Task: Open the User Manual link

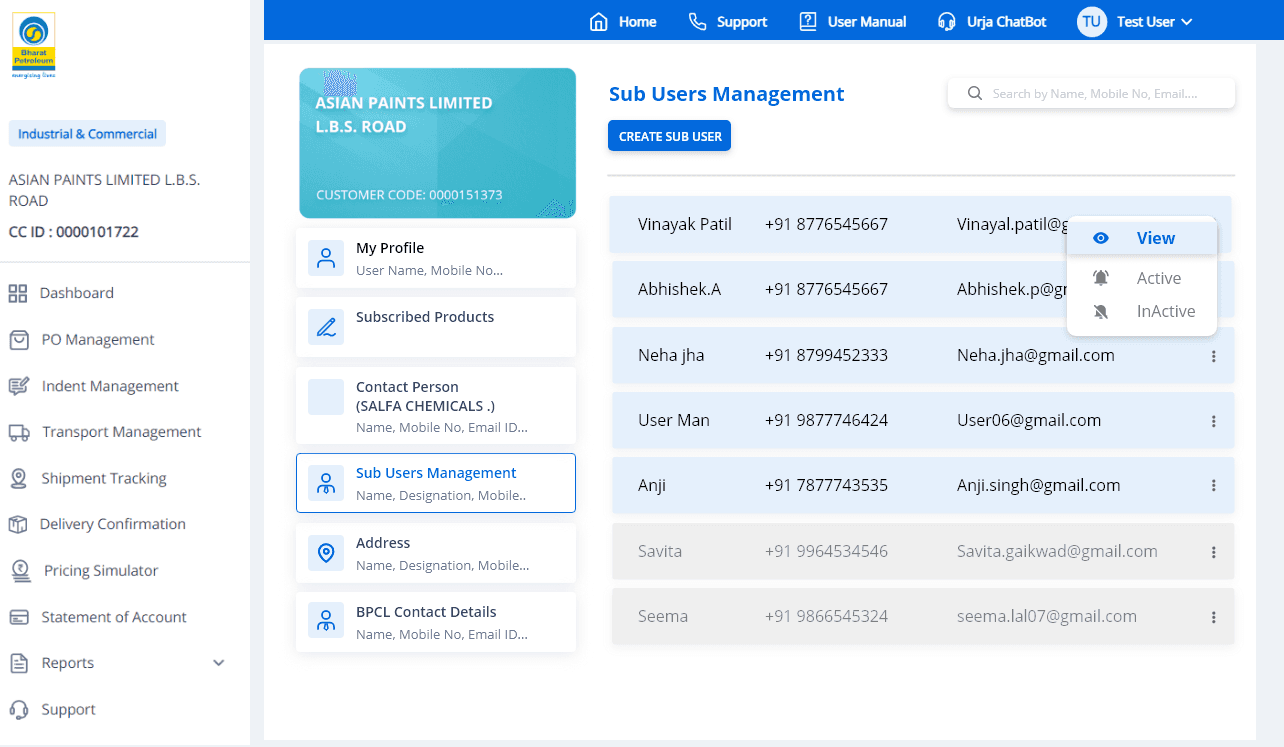Action: tap(867, 22)
